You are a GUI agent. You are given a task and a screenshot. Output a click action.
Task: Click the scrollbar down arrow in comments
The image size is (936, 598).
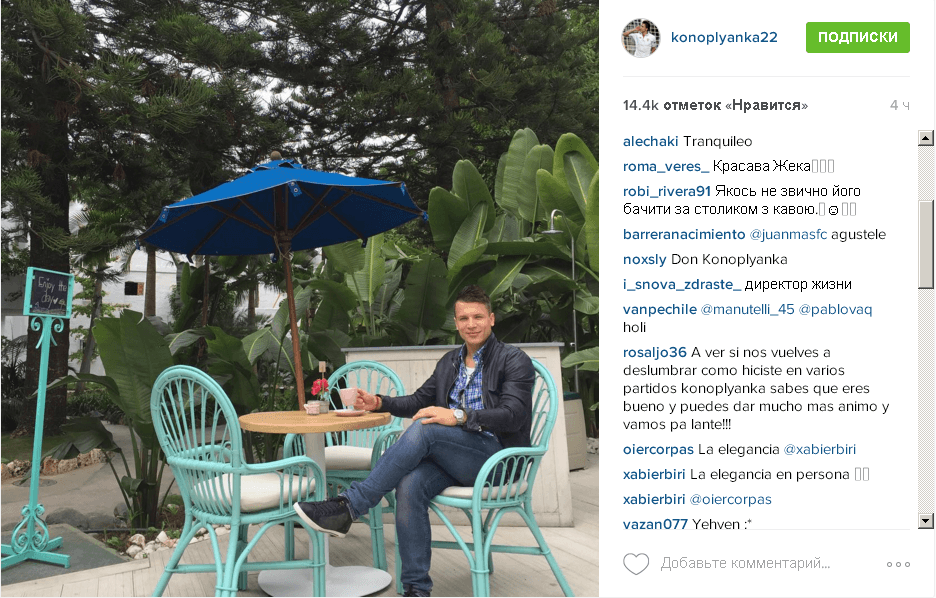[x=926, y=521]
